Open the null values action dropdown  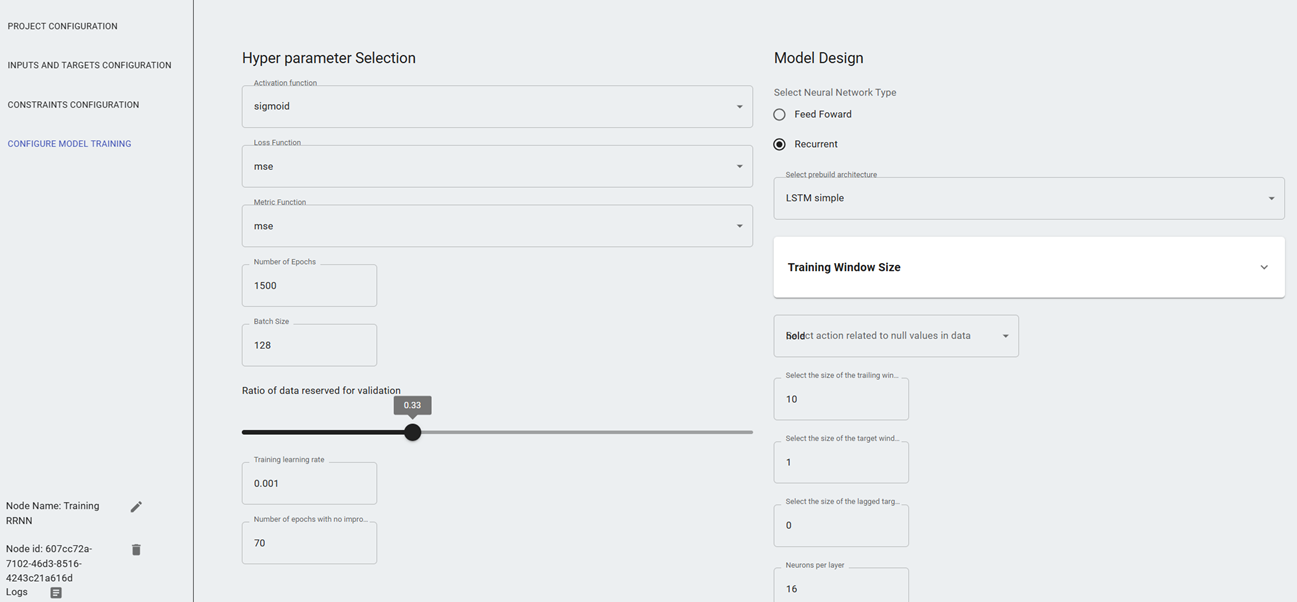click(x=895, y=336)
